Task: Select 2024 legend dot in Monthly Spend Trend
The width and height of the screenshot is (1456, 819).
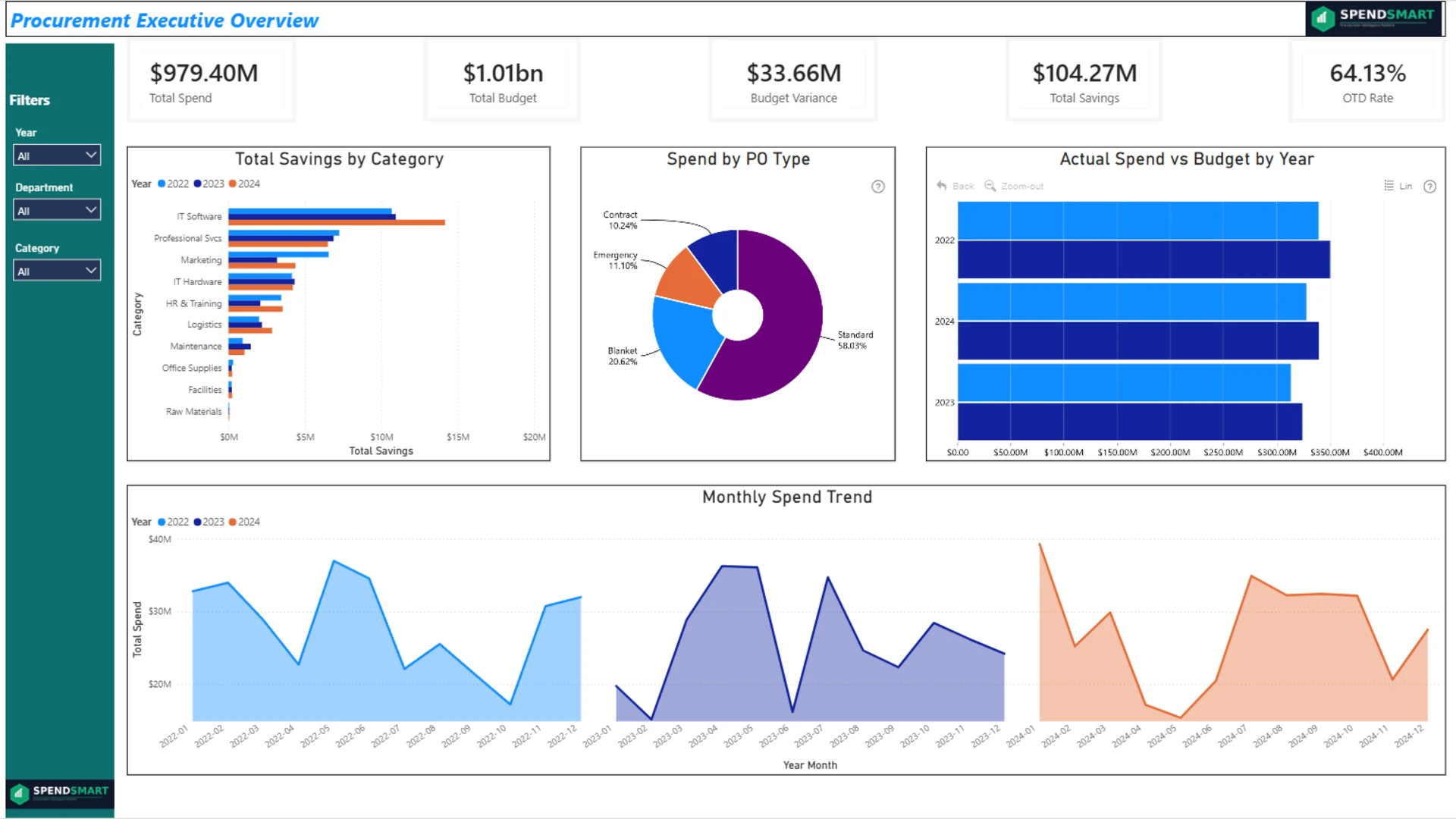Action: [x=233, y=522]
